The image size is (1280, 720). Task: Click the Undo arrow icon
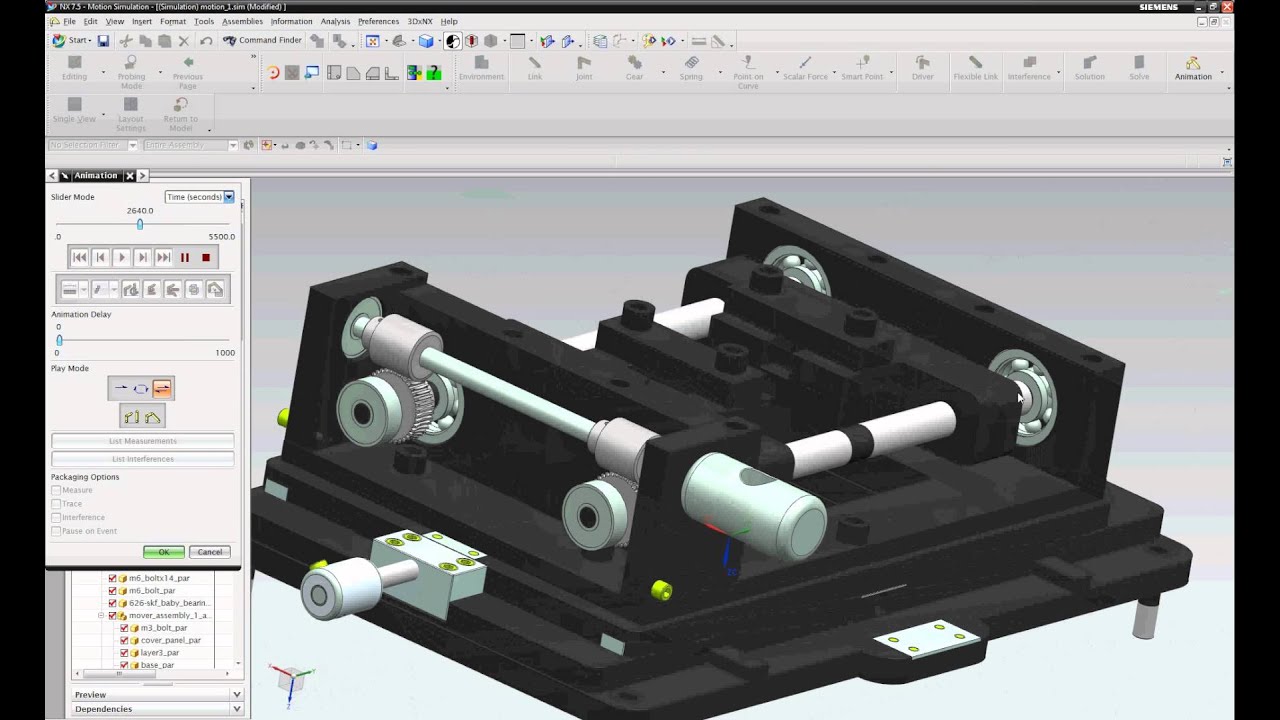pos(206,41)
